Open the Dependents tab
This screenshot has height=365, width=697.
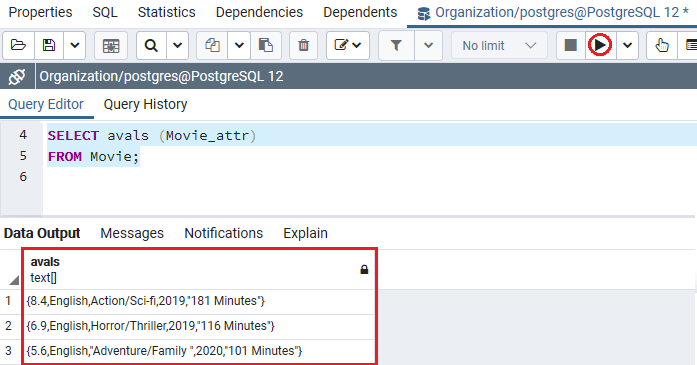pos(360,12)
